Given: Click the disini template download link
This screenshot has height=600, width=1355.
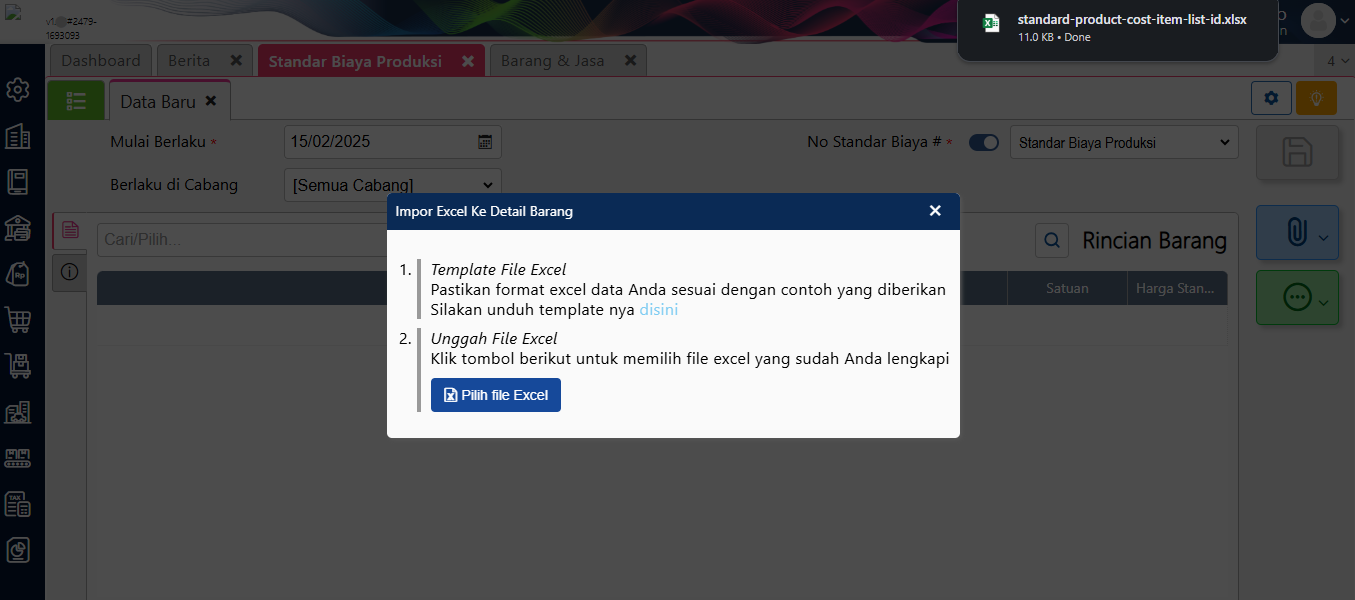Looking at the screenshot, I should tap(658, 310).
